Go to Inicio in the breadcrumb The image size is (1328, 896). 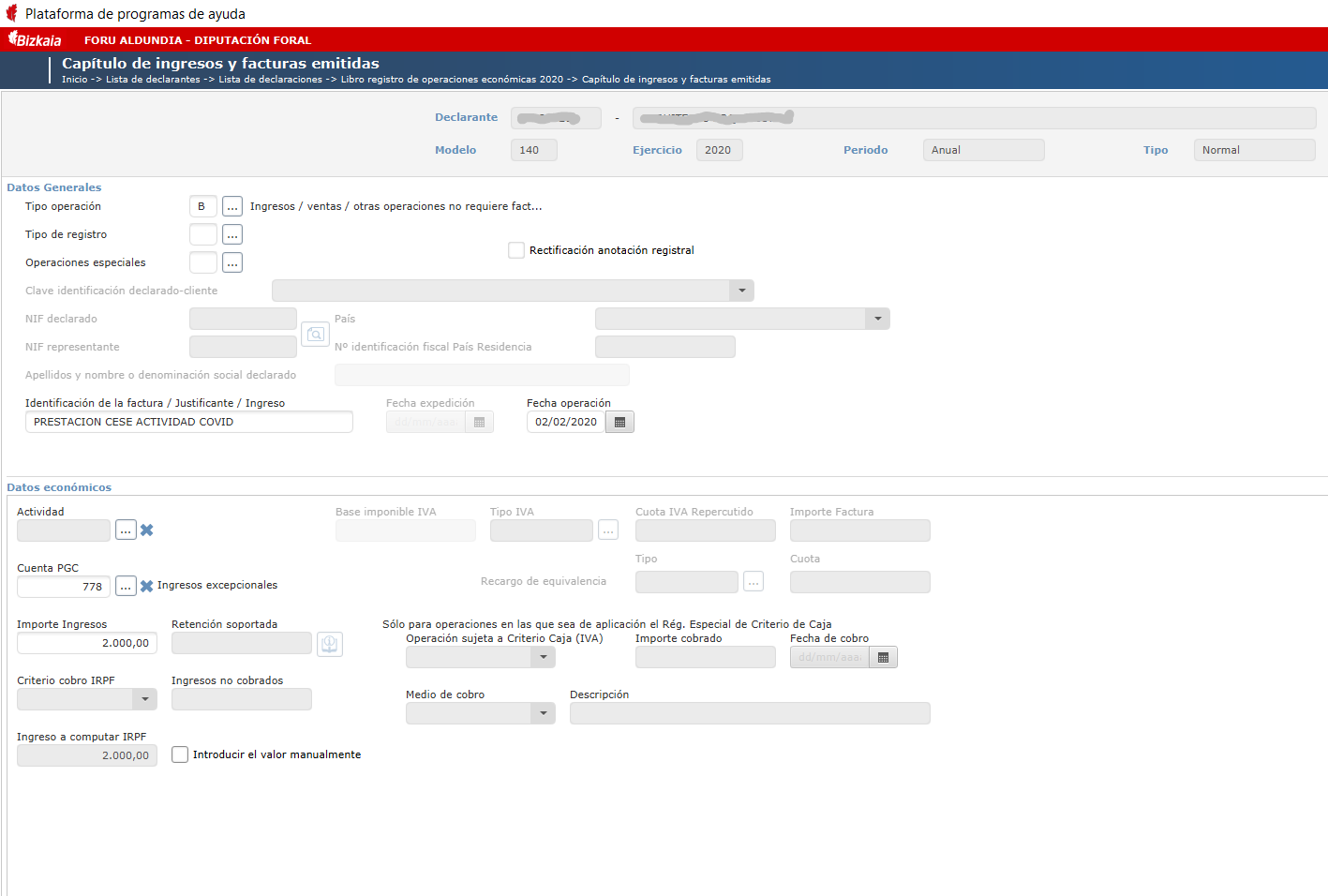tap(75, 80)
